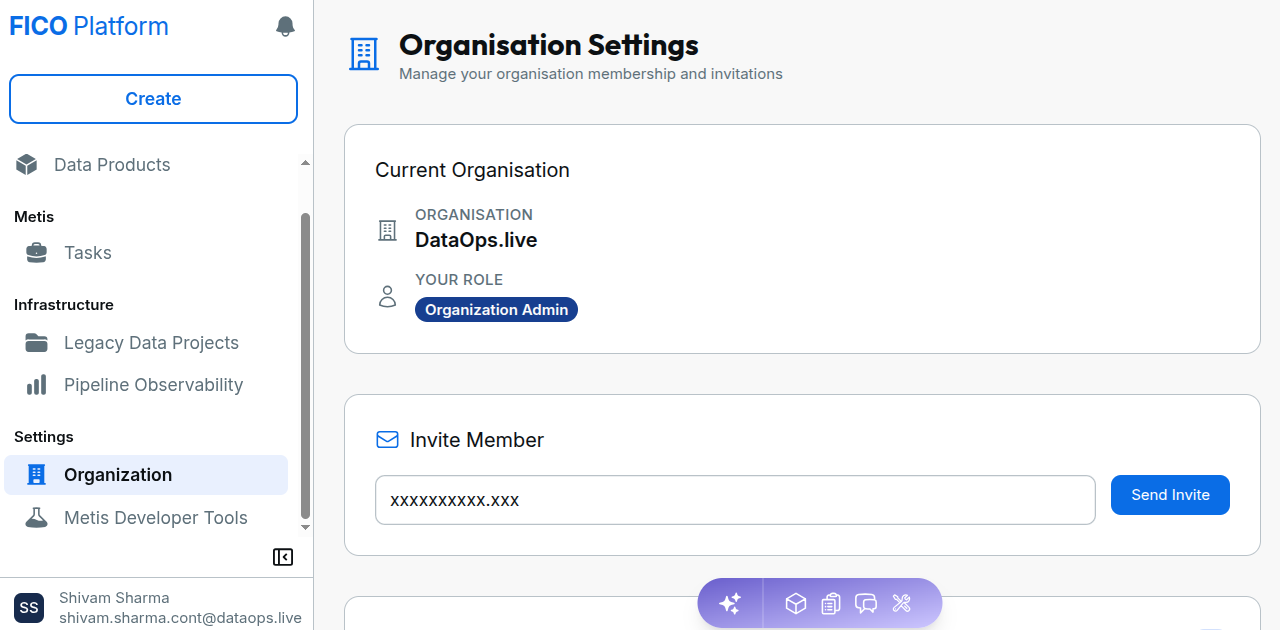Click the DataOps.live organisation name

(x=476, y=240)
